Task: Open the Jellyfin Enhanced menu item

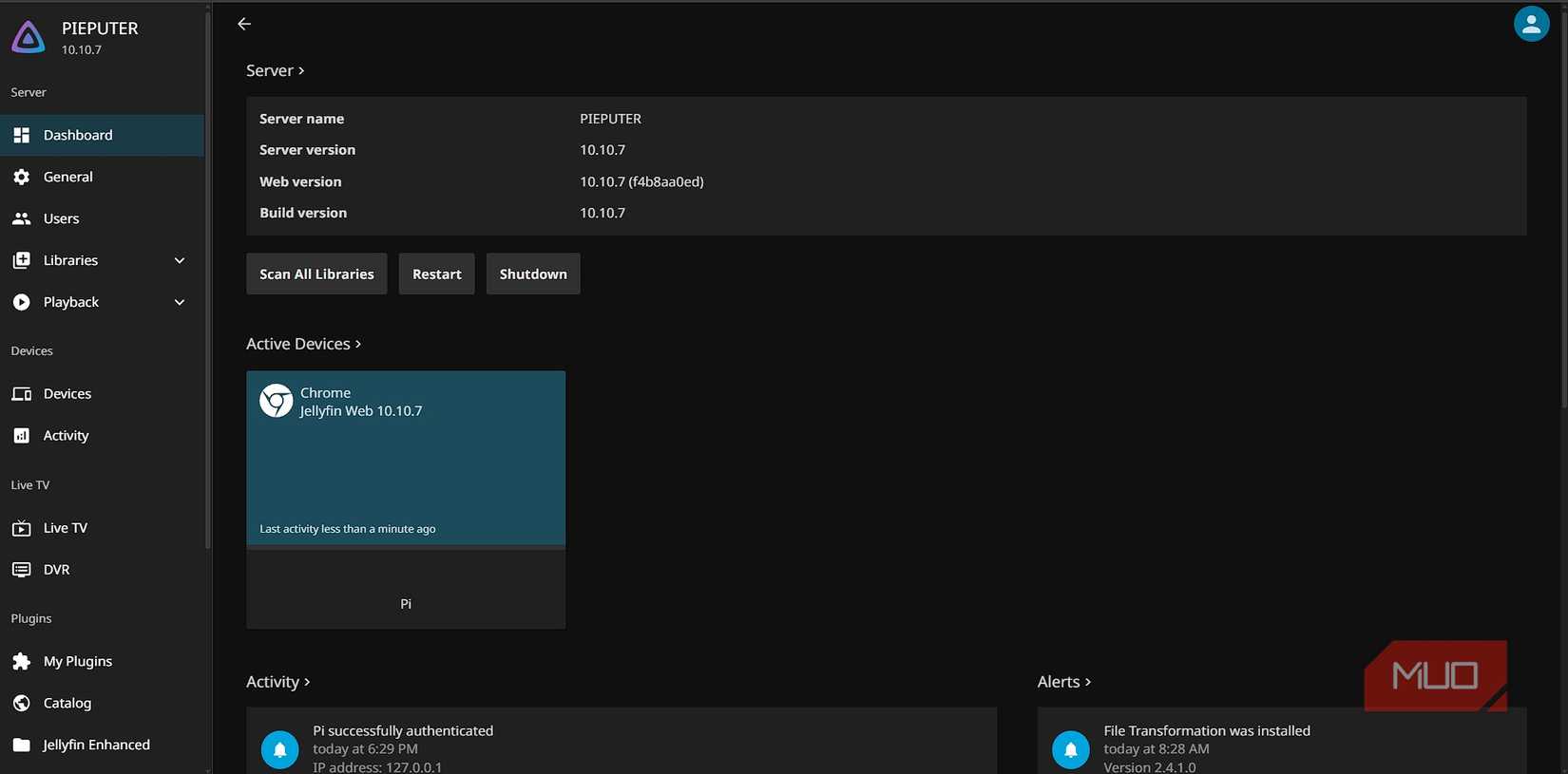Action: pyautogui.click(x=102, y=745)
